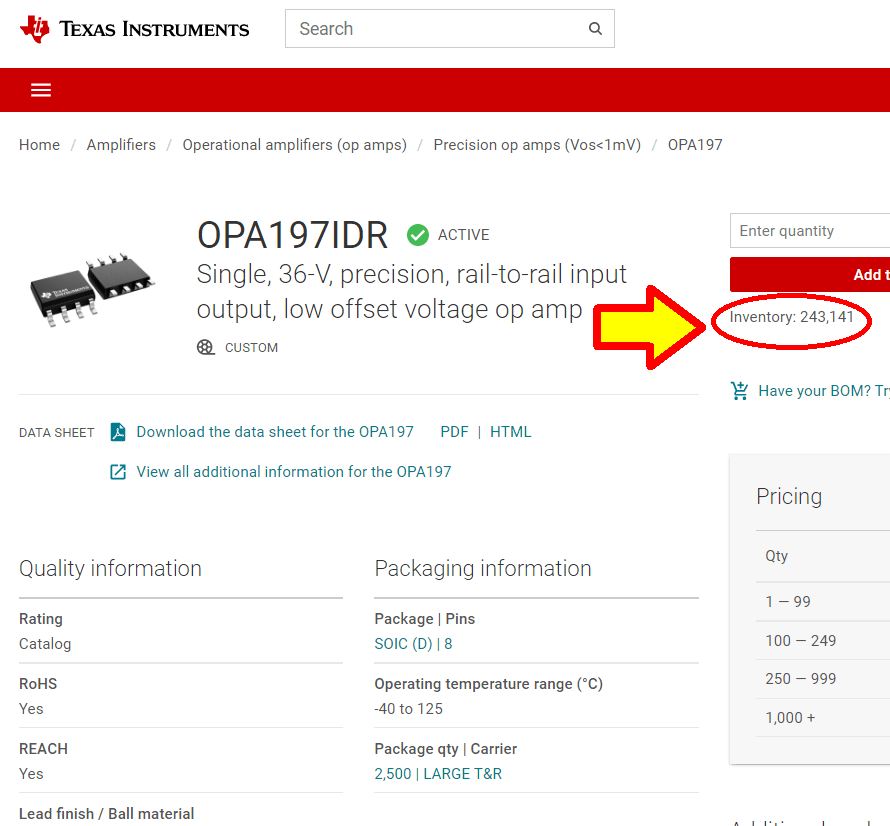
Task: Click the RoHS label
Action: coord(38,684)
